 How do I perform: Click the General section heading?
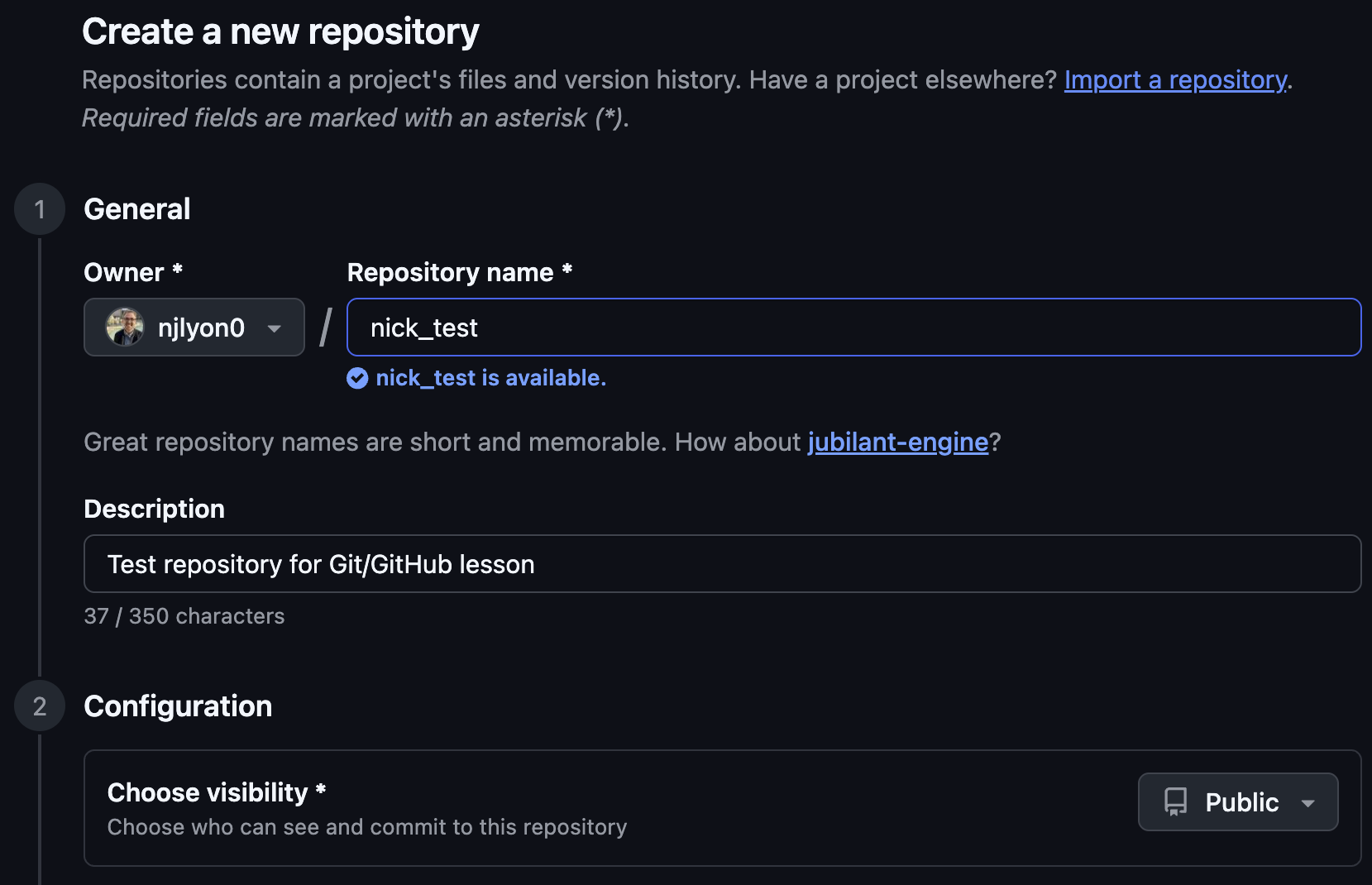point(136,208)
